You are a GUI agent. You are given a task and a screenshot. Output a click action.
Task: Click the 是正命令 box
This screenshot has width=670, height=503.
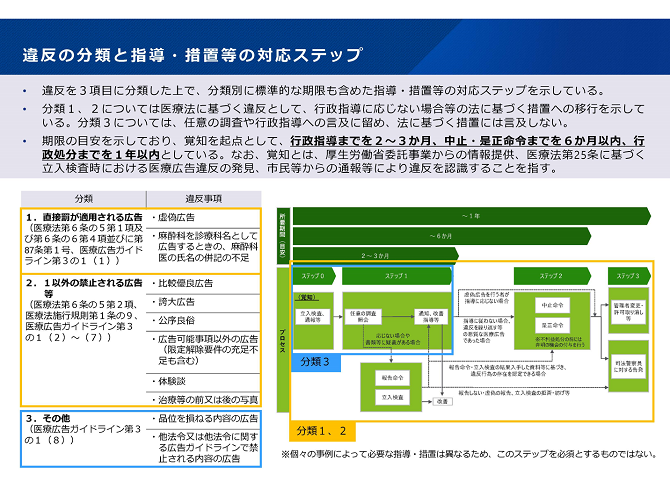(x=552, y=325)
